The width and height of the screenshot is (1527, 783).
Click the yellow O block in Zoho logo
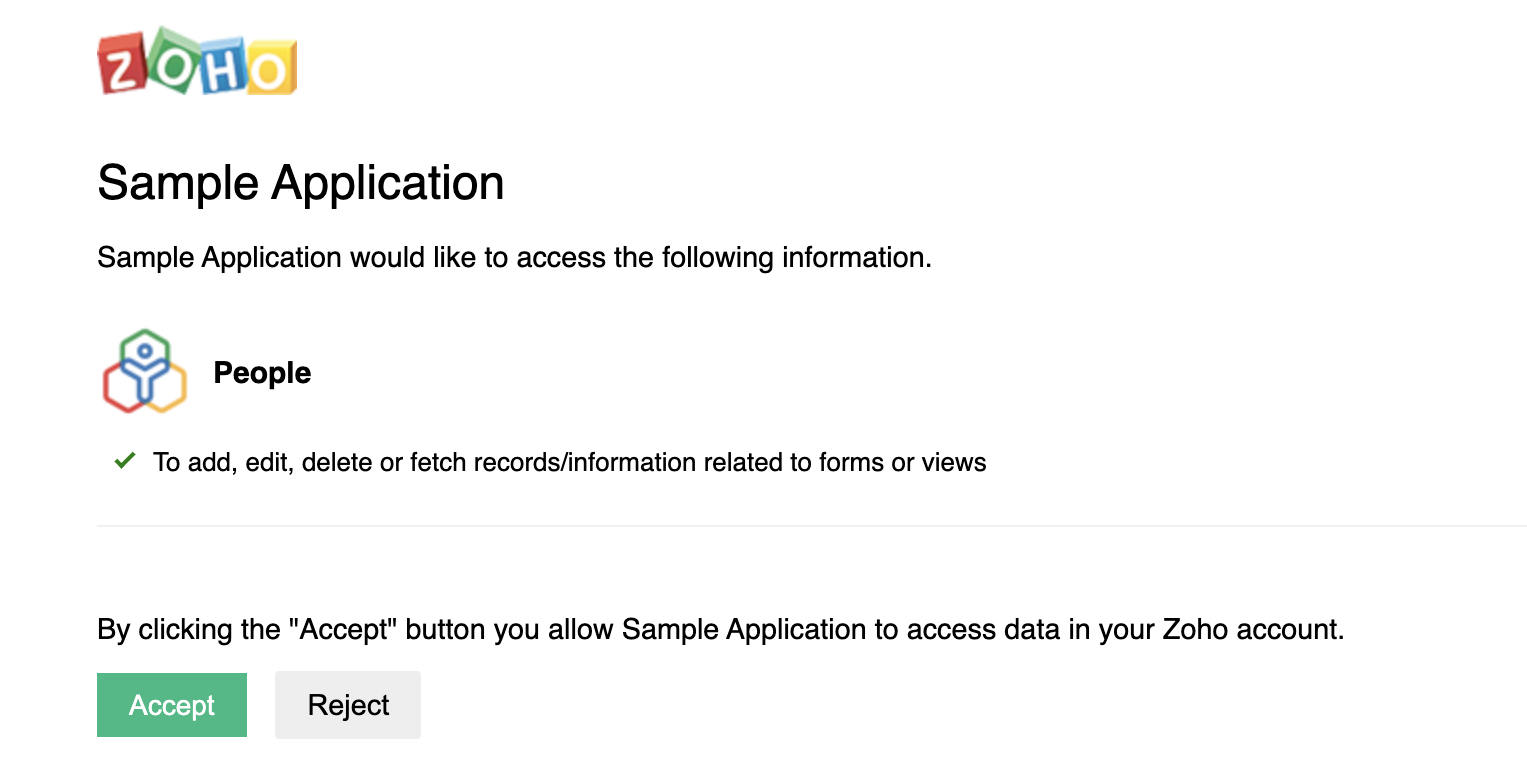(270, 70)
